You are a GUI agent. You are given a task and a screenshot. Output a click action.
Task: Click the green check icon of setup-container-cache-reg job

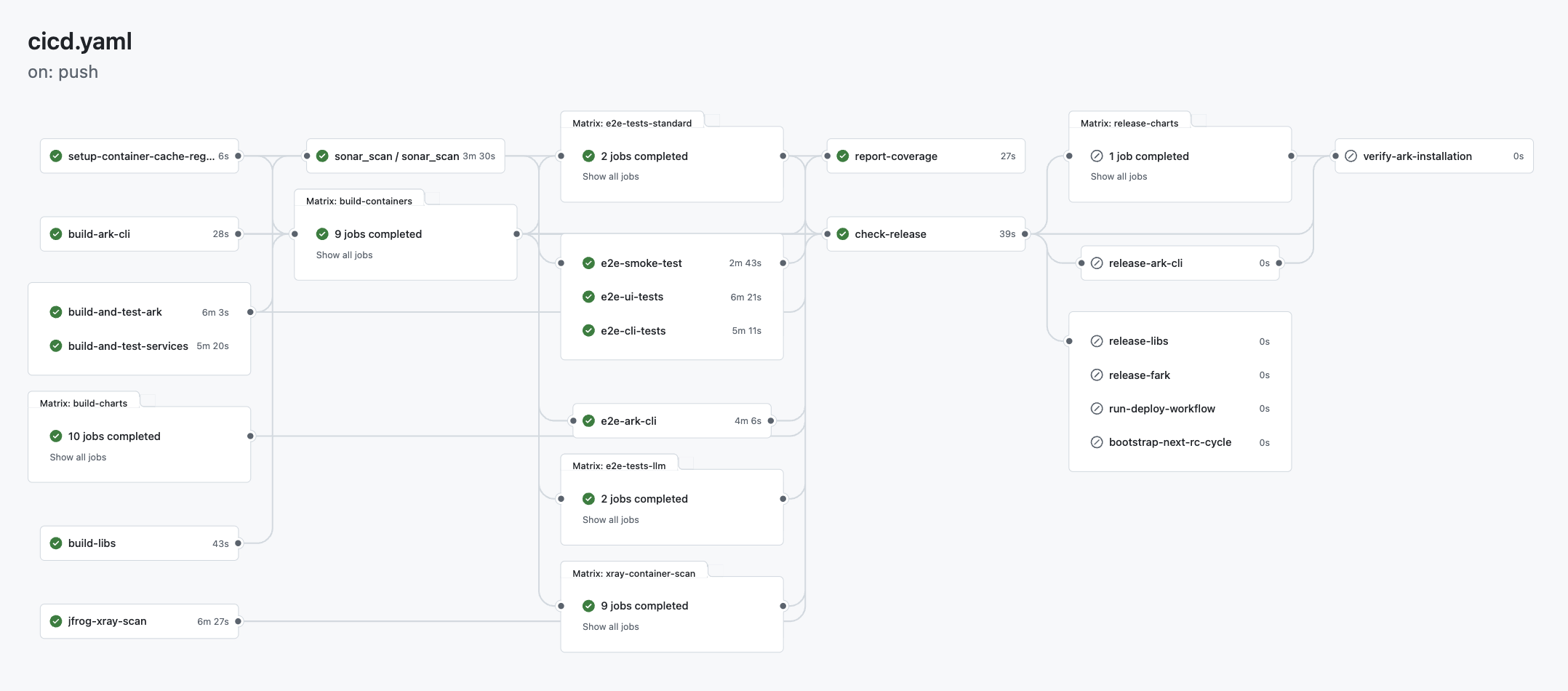(56, 156)
